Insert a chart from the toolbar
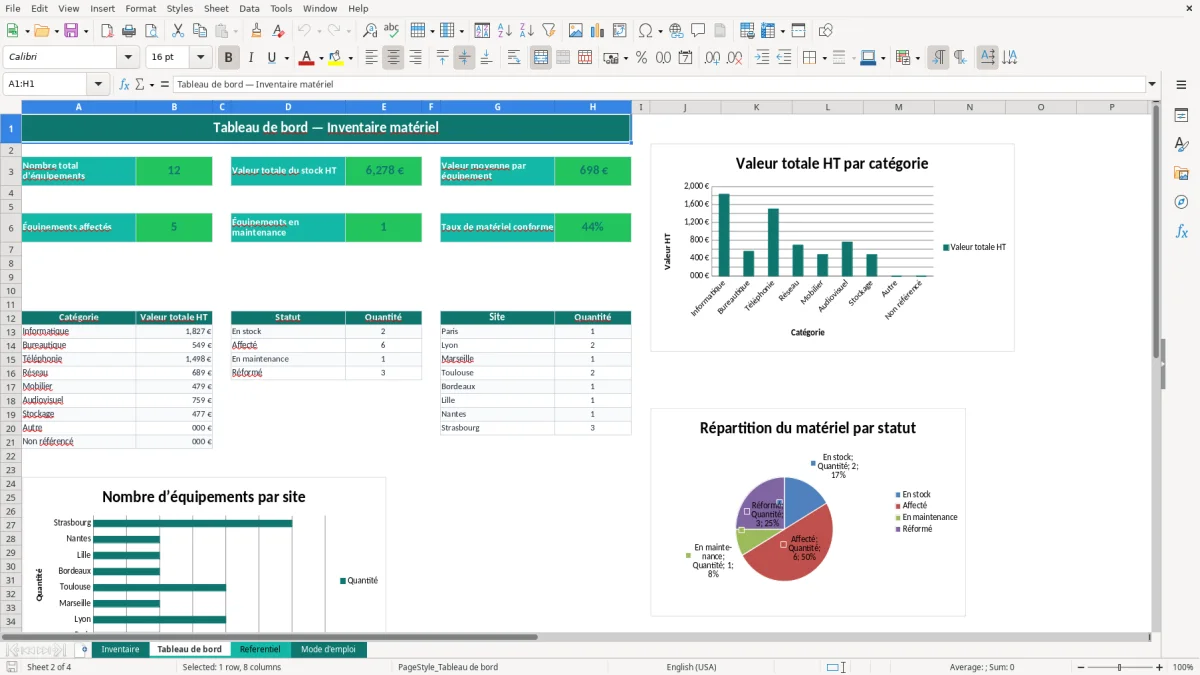Viewport: 1200px width, 675px height. pos(598,31)
